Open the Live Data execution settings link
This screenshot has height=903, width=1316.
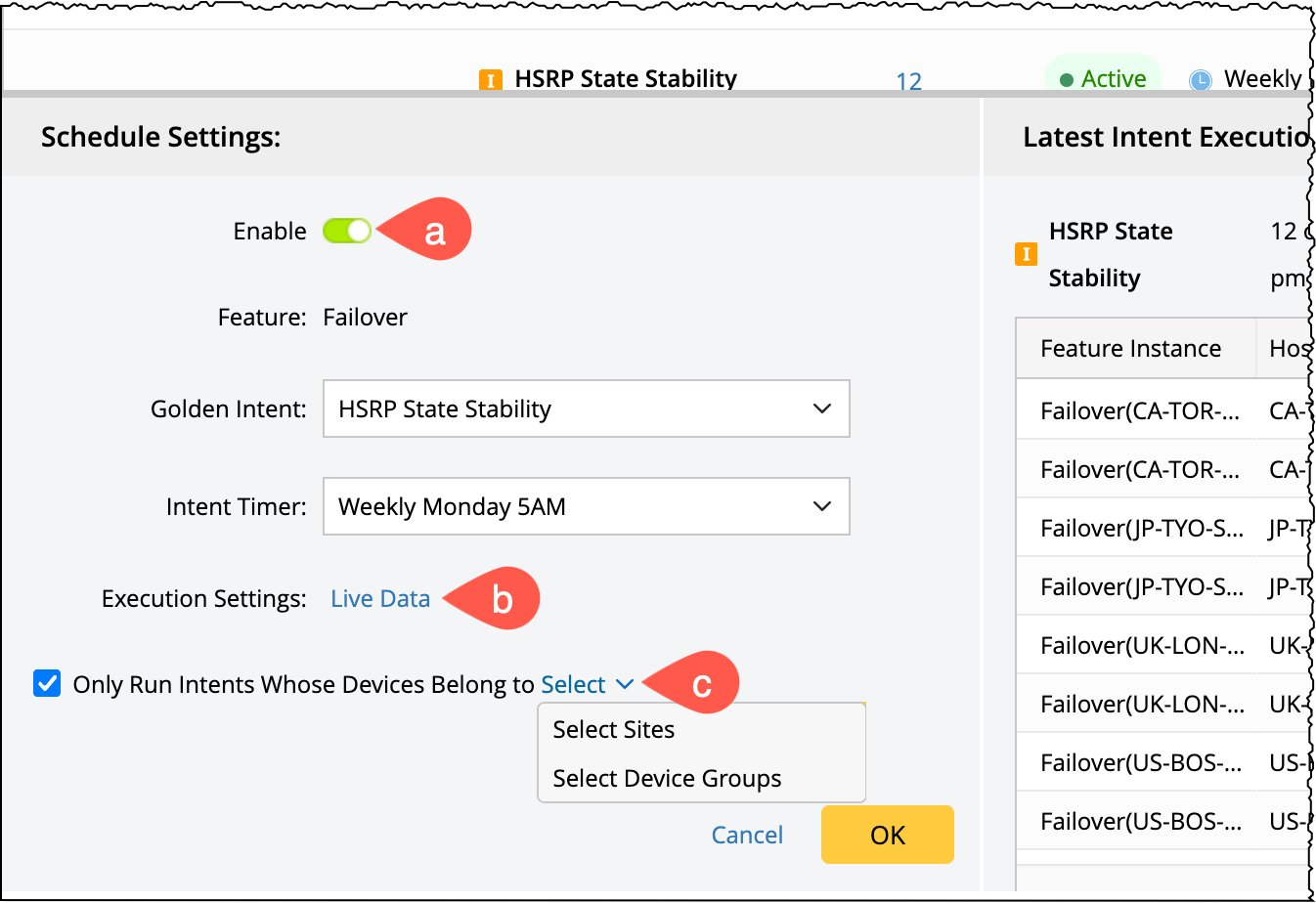point(380,598)
